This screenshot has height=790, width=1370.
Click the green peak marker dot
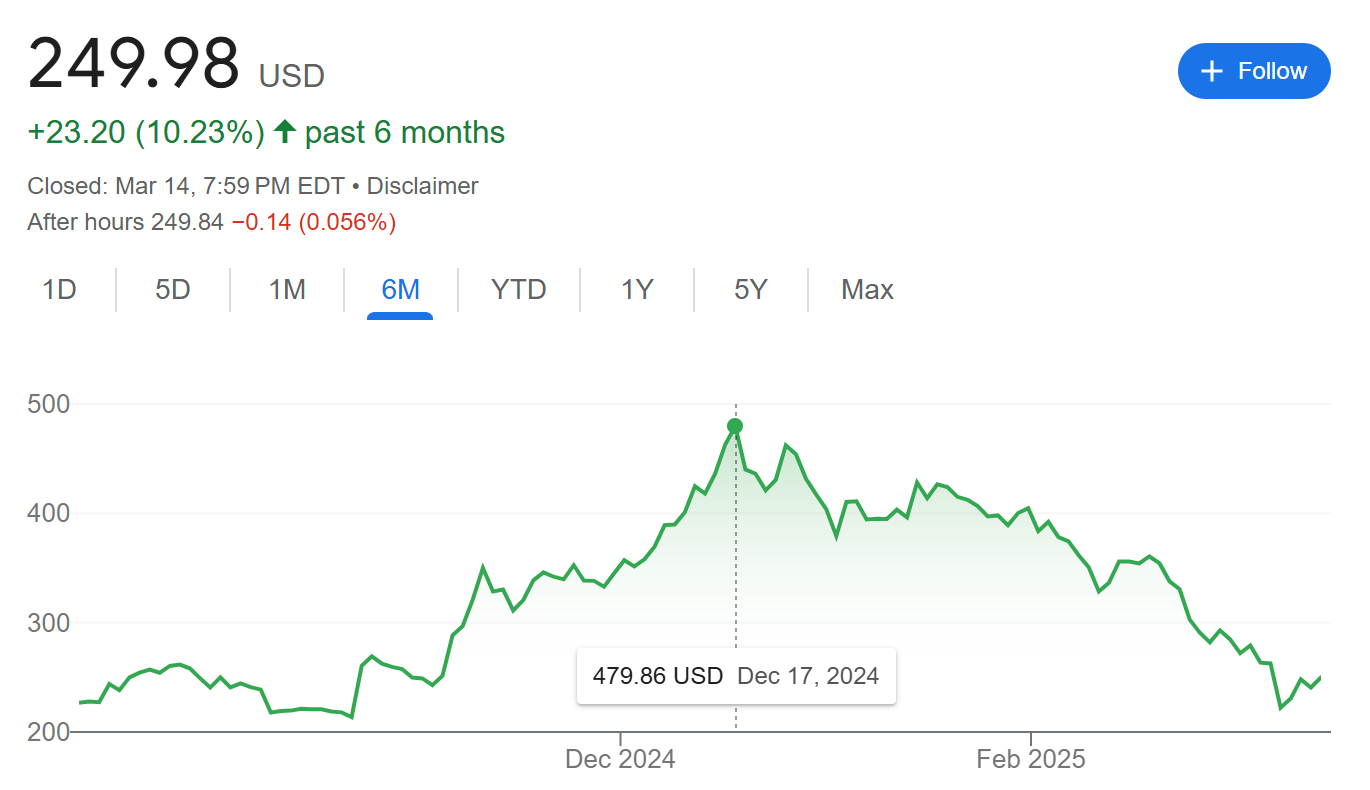coord(735,426)
